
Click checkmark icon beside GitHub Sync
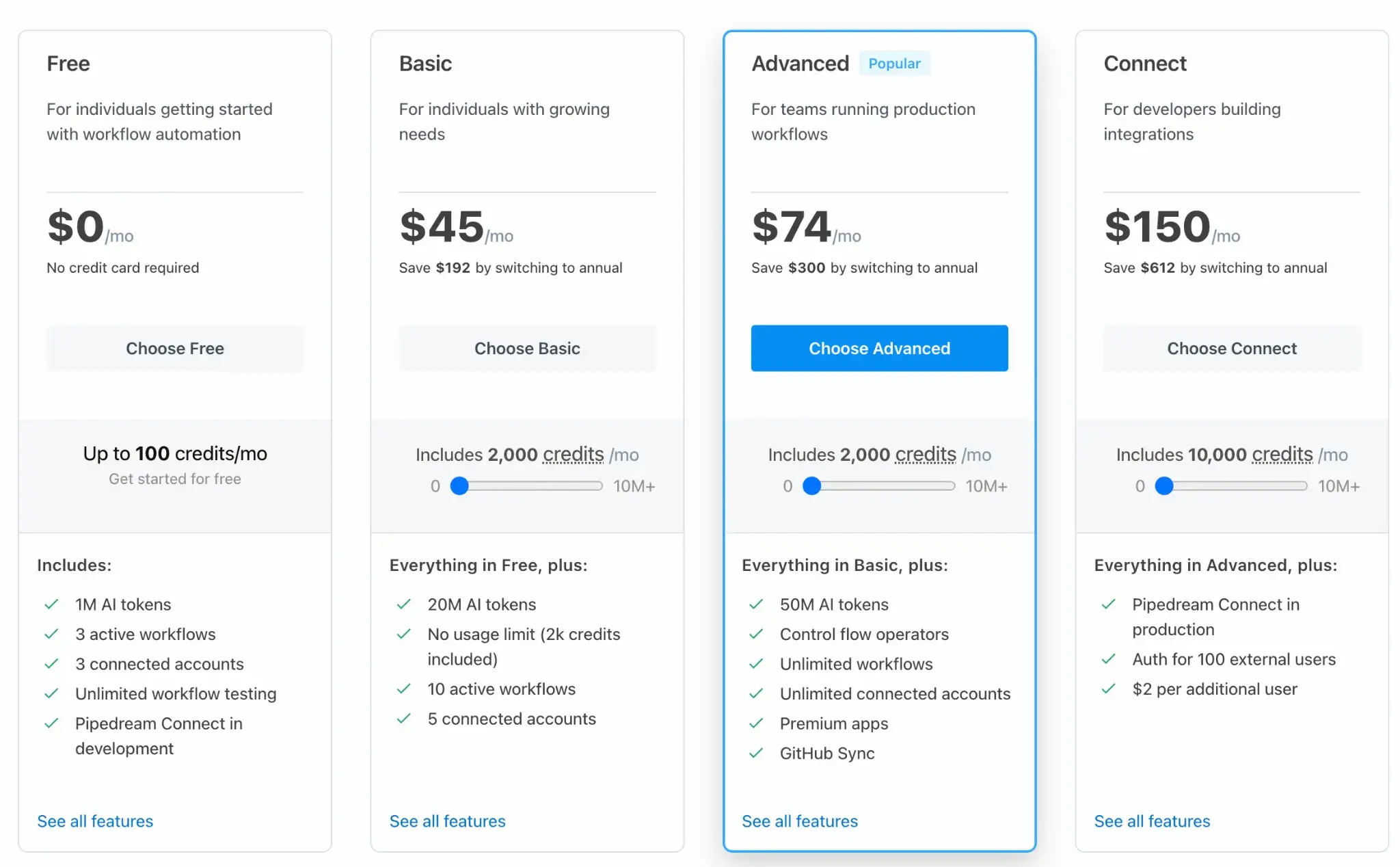(x=756, y=753)
